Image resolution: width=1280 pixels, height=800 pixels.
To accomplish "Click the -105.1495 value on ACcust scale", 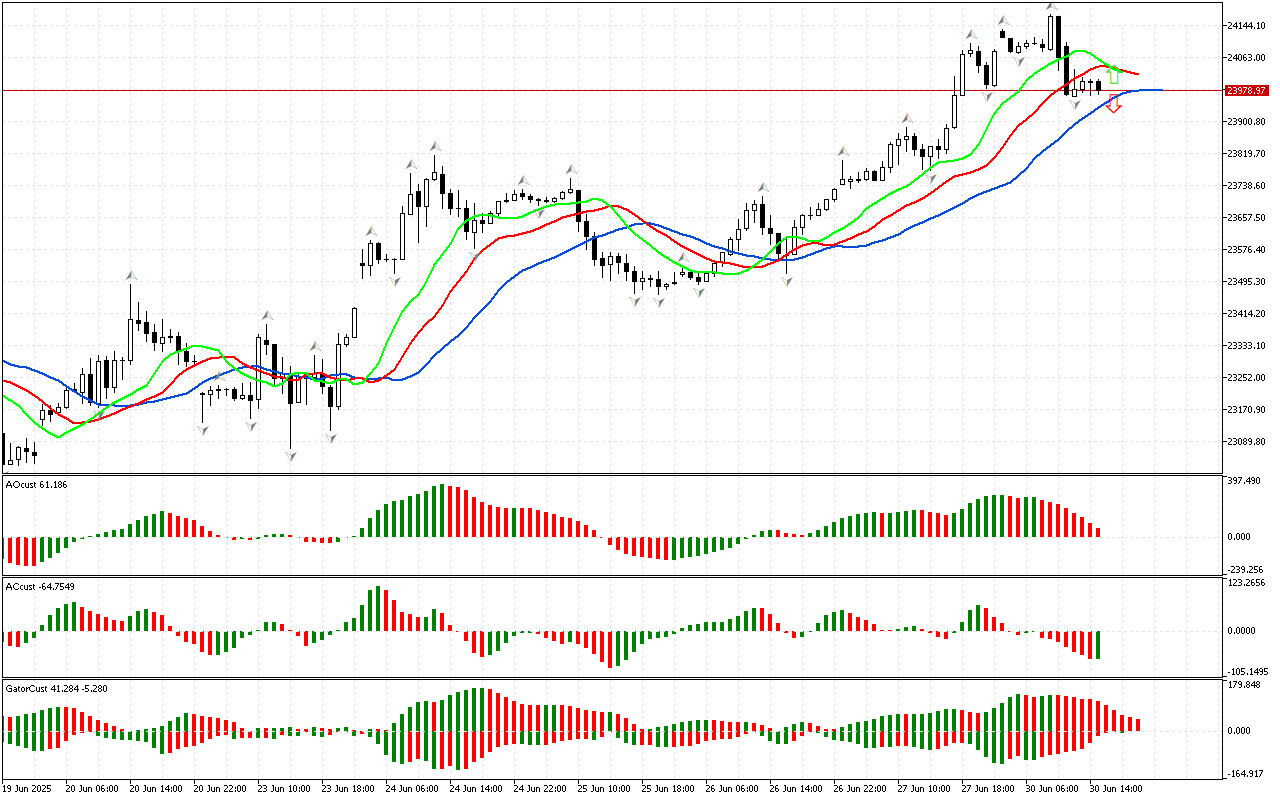I will click(x=1248, y=672).
